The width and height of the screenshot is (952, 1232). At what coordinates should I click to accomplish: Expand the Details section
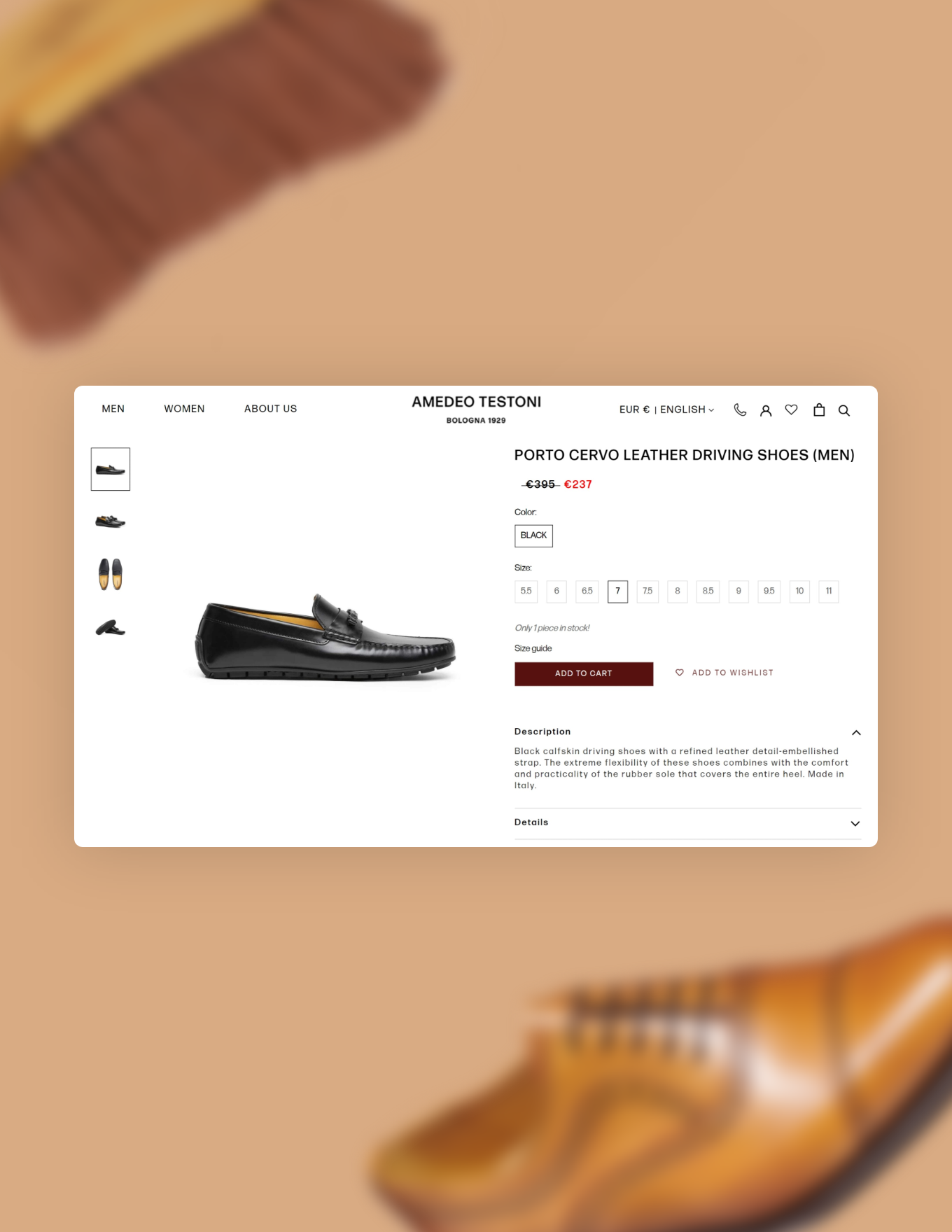pyautogui.click(x=687, y=823)
